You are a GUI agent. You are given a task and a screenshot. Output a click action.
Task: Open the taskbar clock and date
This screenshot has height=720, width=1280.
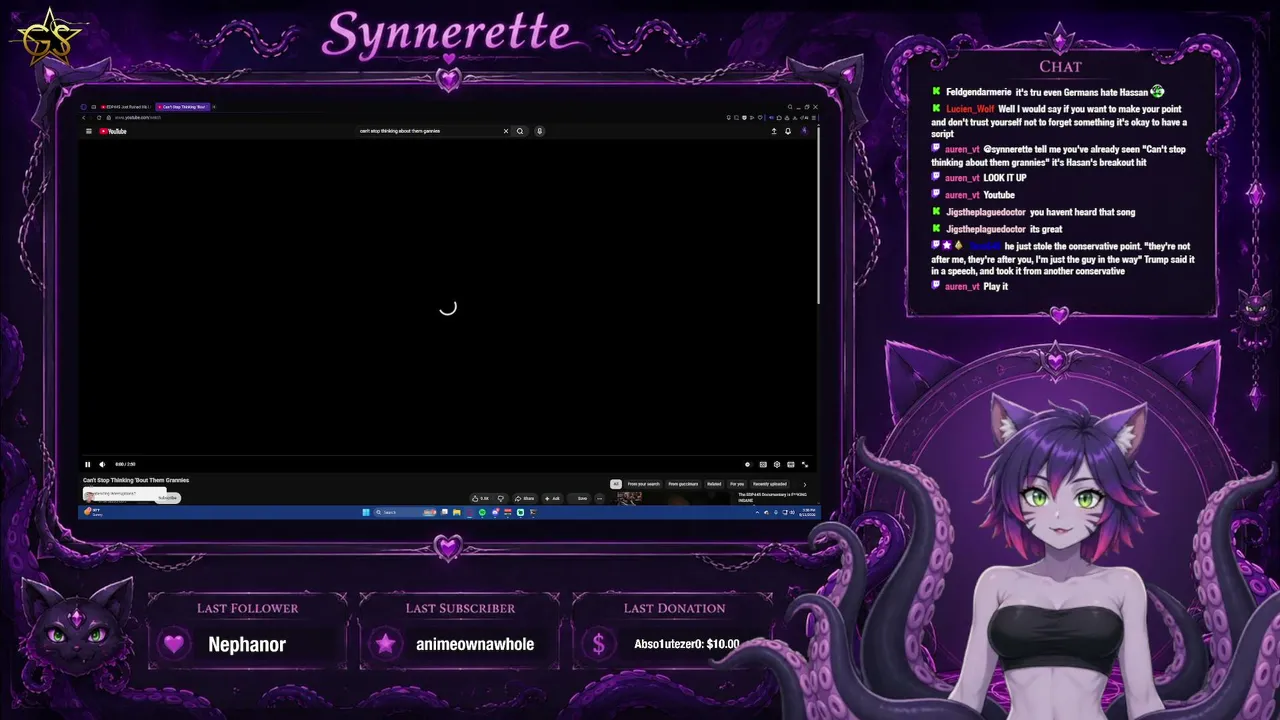point(807,512)
